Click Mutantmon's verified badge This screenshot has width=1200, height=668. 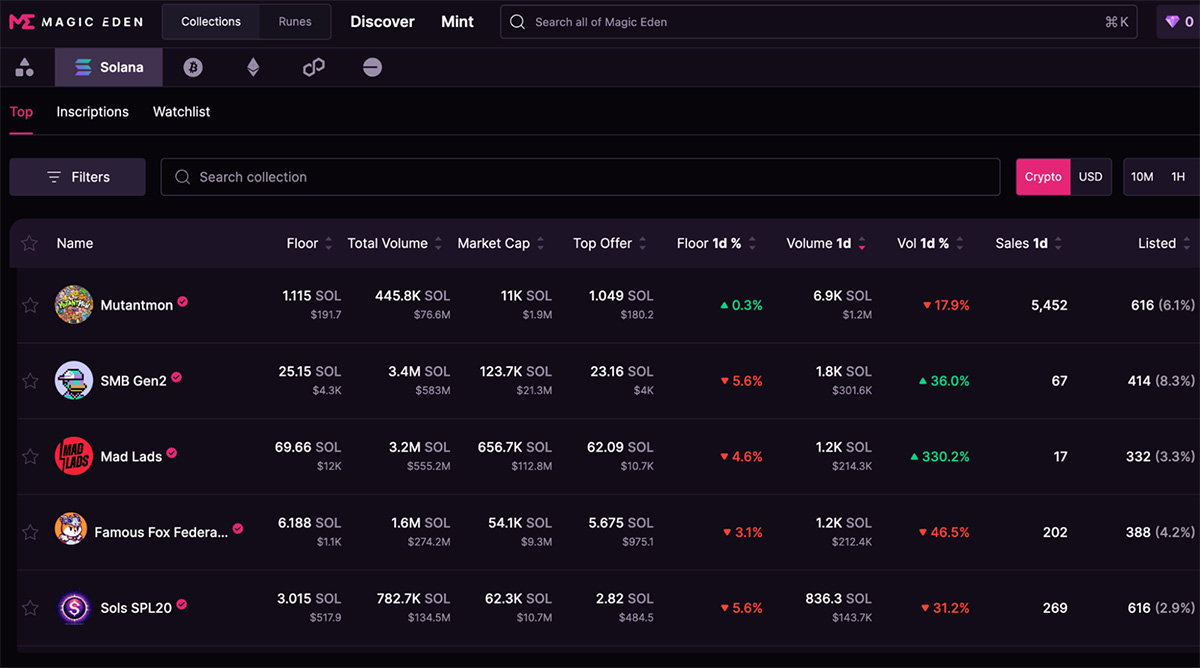pyautogui.click(x=182, y=302)
